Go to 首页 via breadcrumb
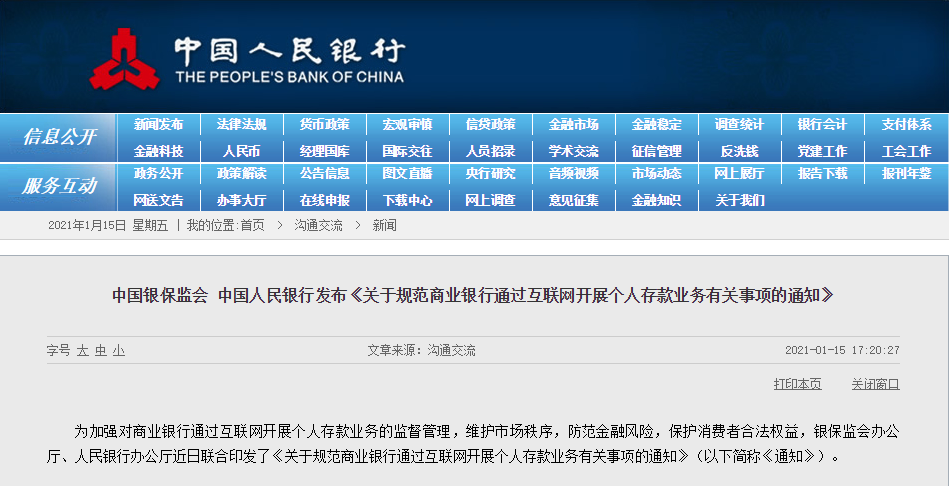 click(252, 226)
